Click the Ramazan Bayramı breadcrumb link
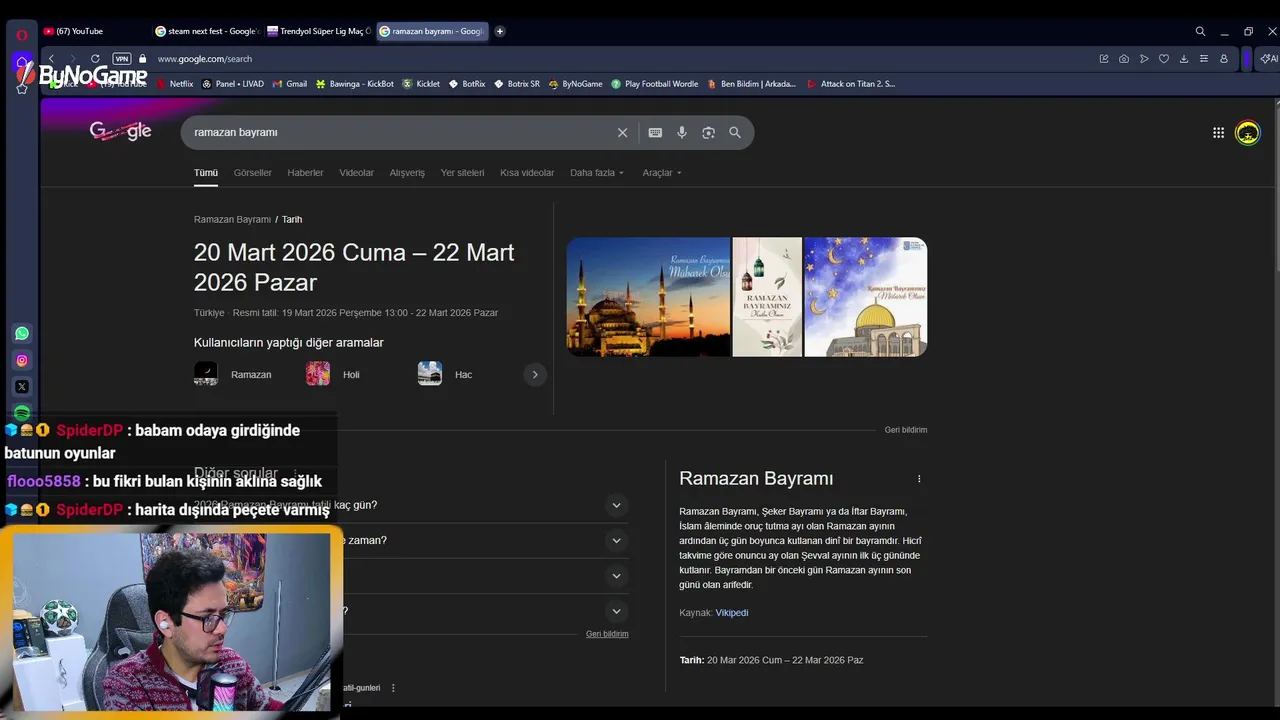 coord(232,219)
